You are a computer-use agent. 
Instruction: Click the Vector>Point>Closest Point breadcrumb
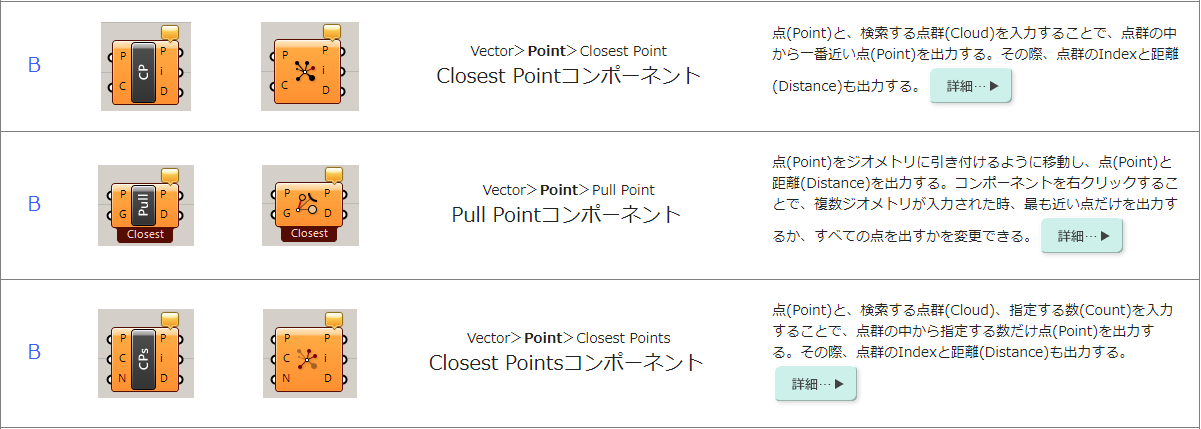[568, 51]
